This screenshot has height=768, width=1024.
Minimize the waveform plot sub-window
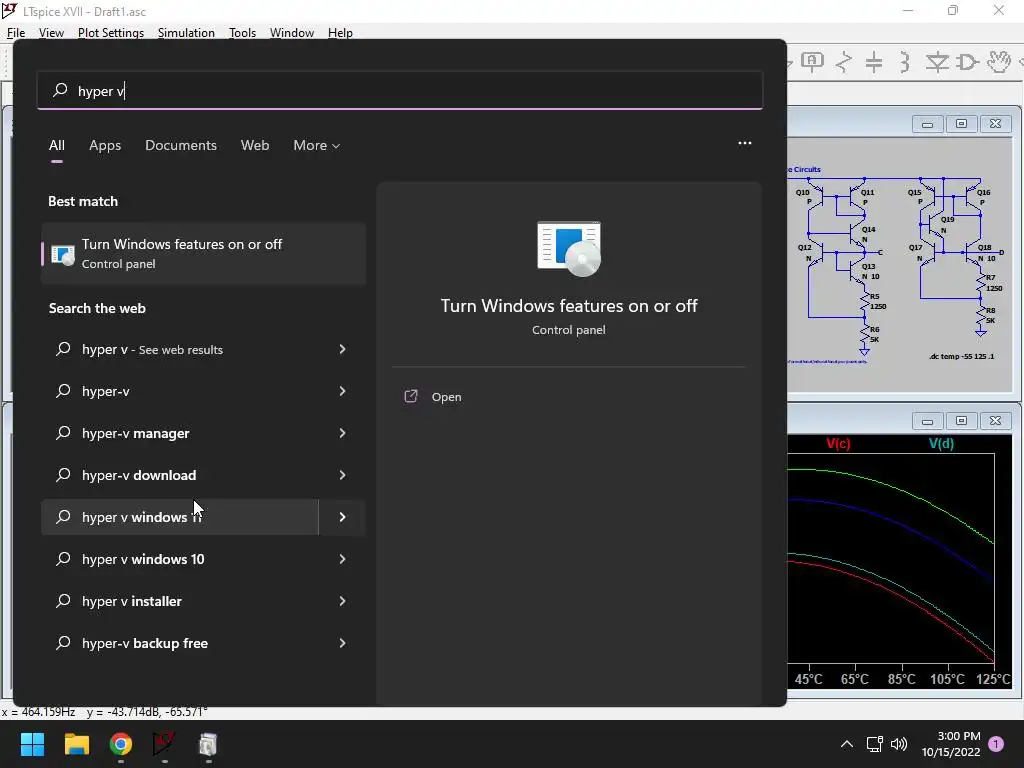point(927,421)
